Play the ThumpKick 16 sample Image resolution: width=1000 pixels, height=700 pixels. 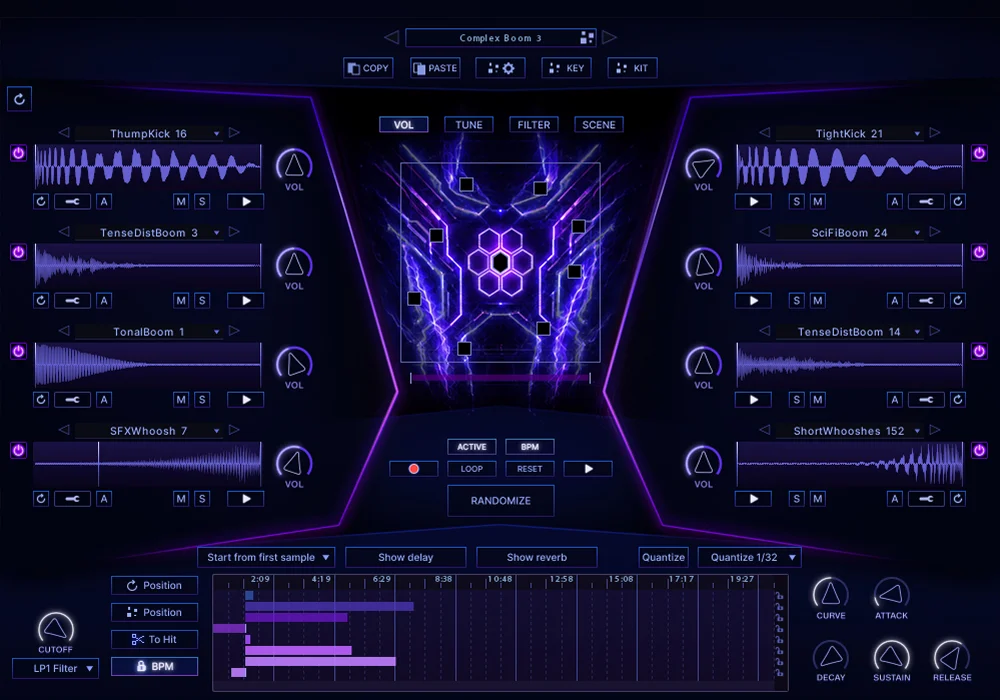click(x=246, y=201)
